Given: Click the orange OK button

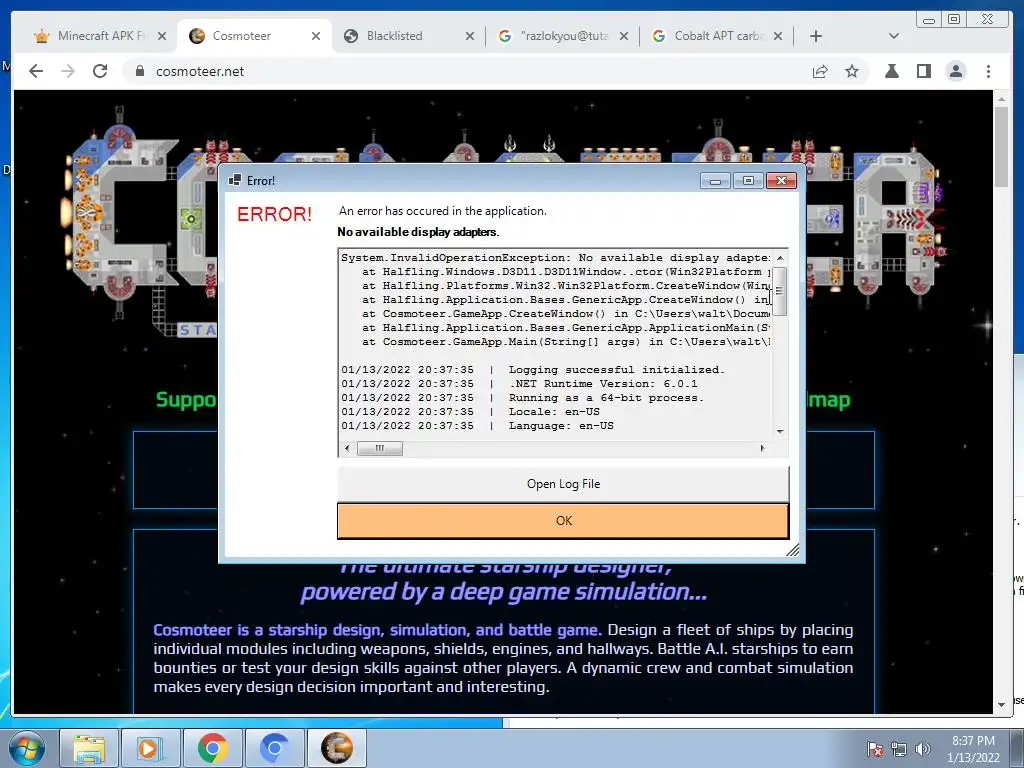Looking at the screenshot, I should coord(563,520).
